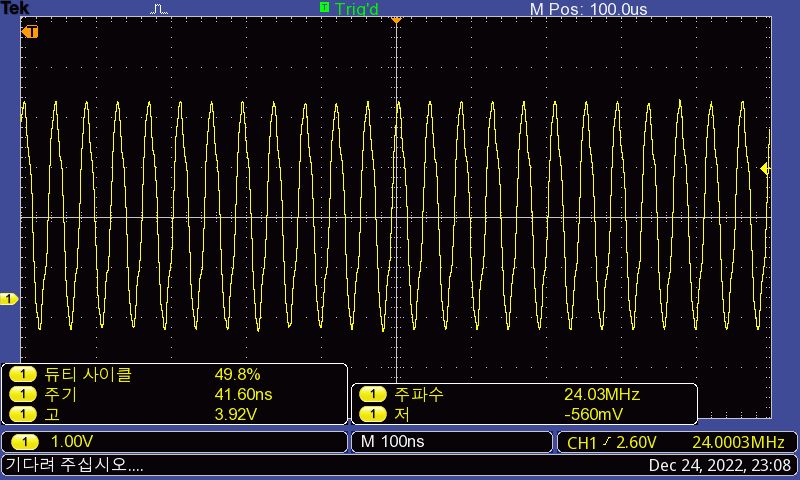Click the rising edge trigger slope icon
Viewport: 800px width, 480px height.
(606, 442)
